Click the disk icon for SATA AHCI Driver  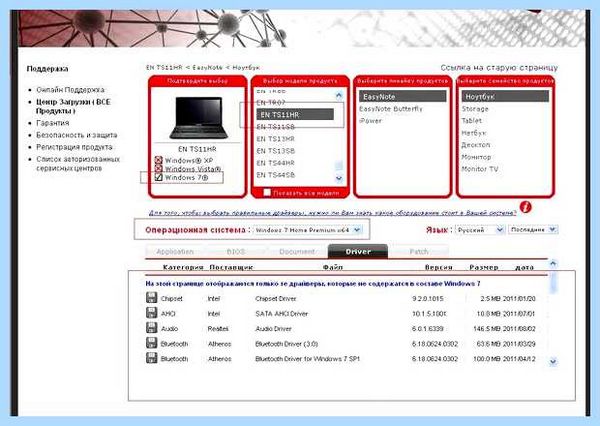(x=152, y=313)
